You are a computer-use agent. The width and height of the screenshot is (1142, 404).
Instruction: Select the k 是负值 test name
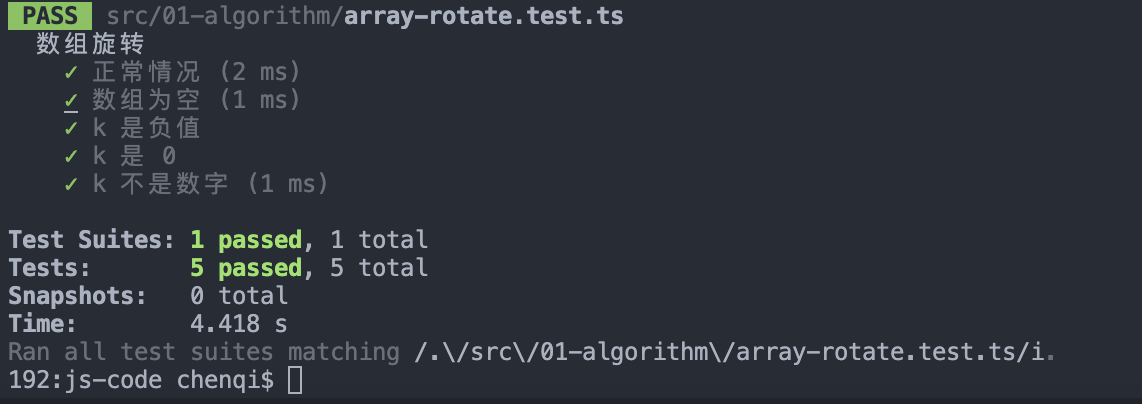click(x=146, y=128)
